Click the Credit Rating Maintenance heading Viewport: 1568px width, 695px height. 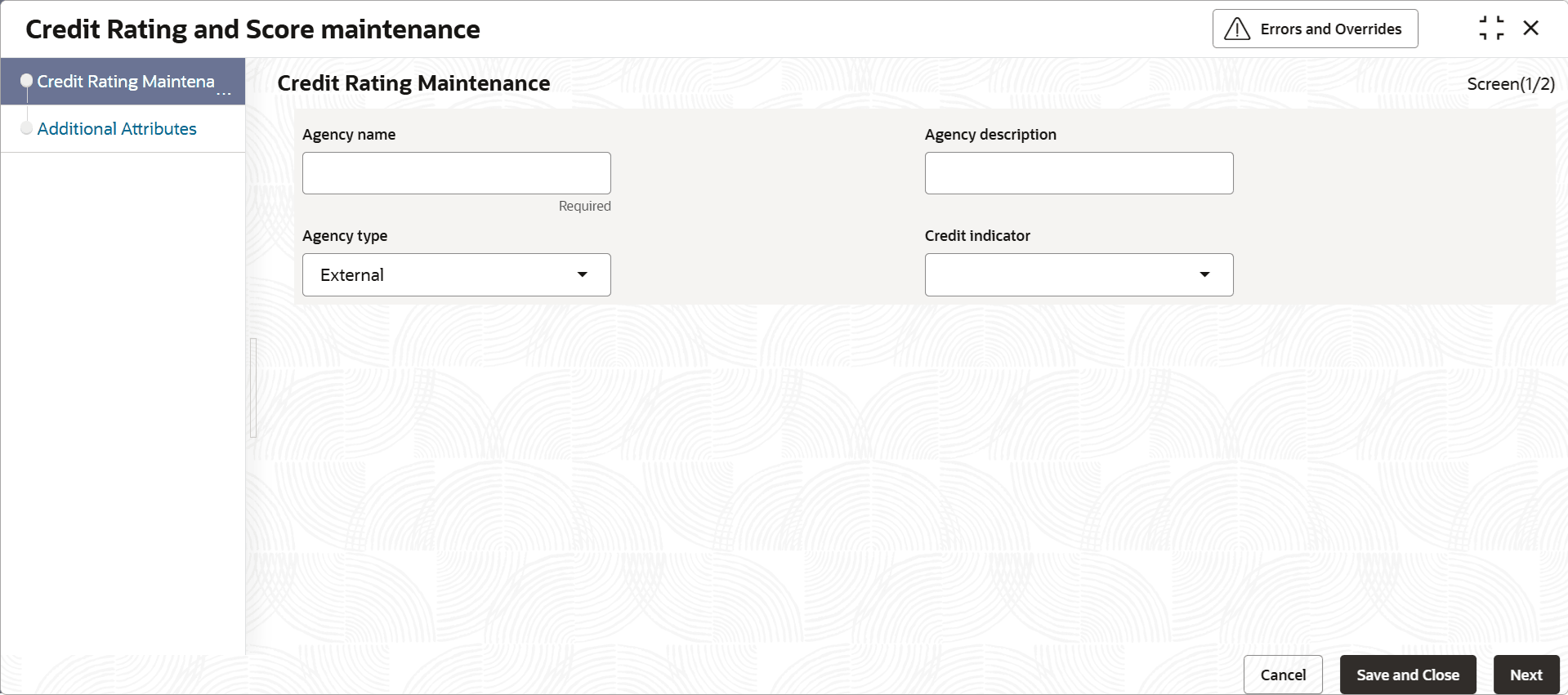click(413, 83)
